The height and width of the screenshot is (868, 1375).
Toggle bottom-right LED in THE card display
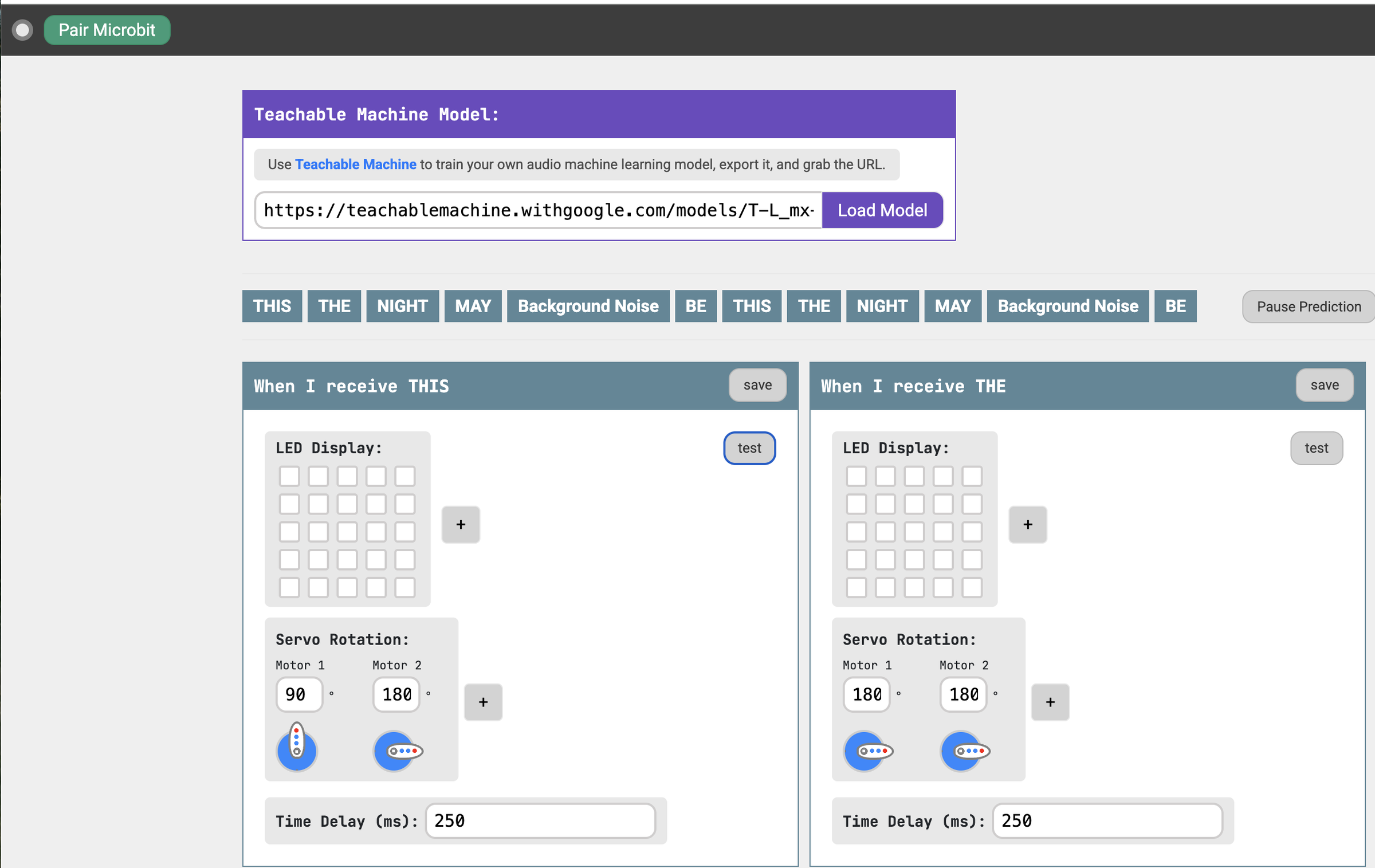point(972,587)
